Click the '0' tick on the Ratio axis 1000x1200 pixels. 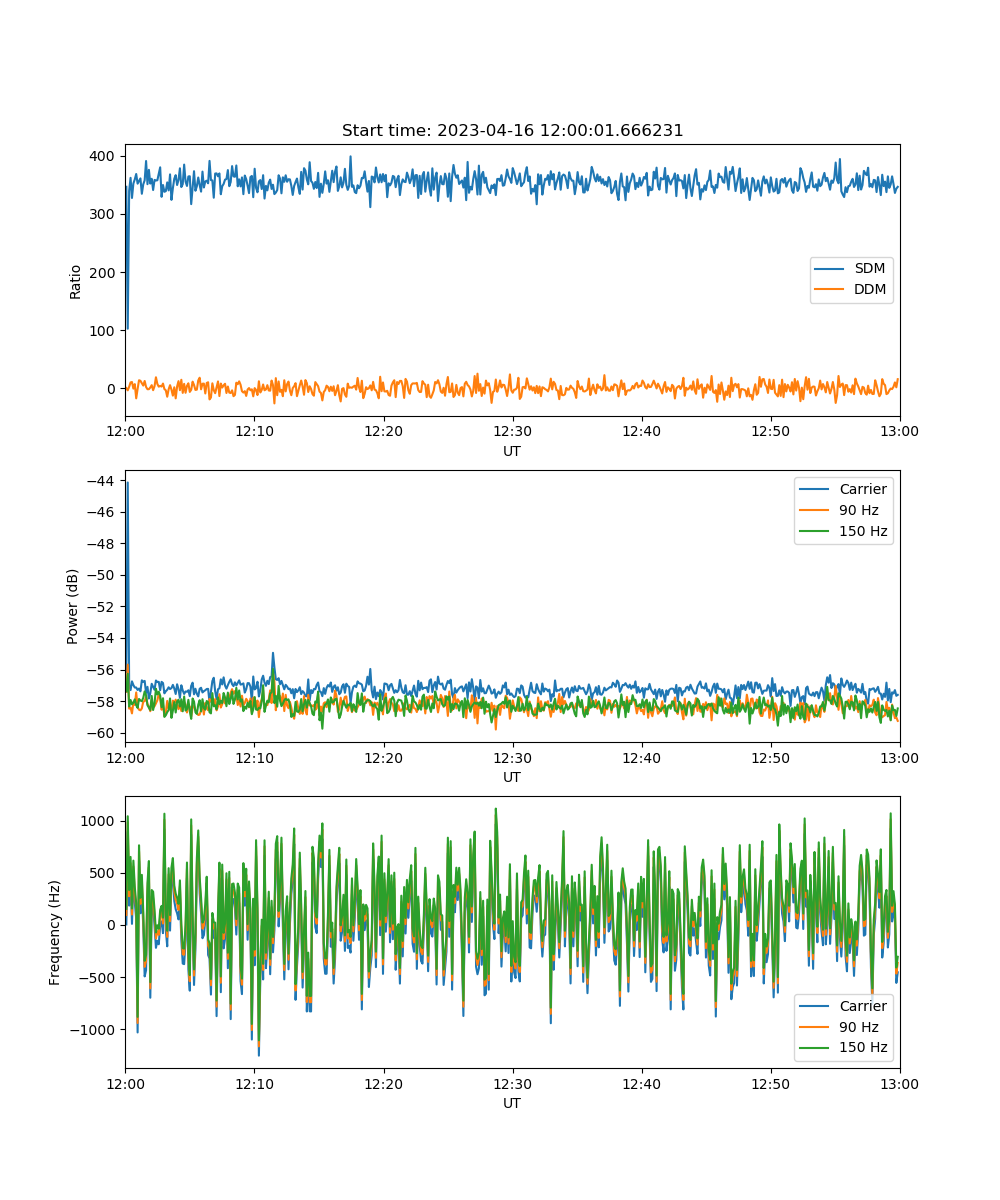click(x=113, y=388)
